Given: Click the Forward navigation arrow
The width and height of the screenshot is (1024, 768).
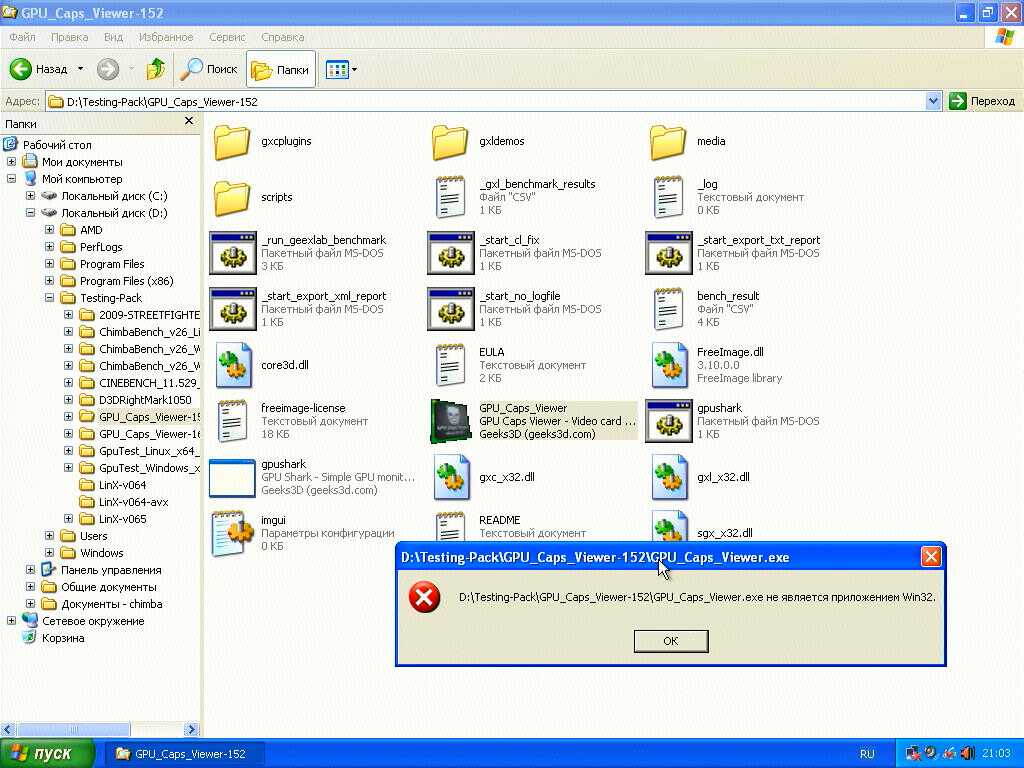Looking at the screenshot, I should [x=108, y=69].
